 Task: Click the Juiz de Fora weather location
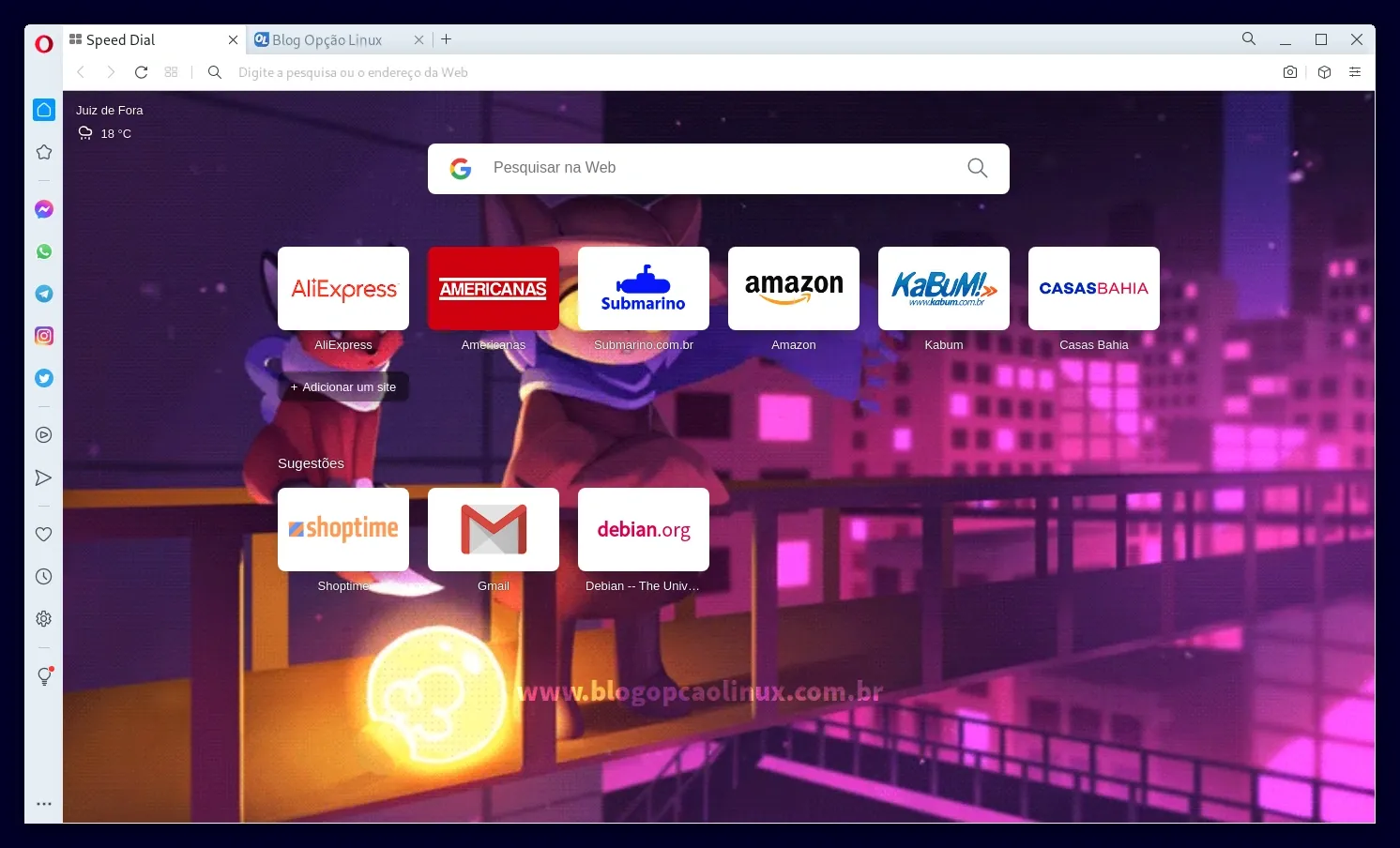pyautogui.click(x=110, y=111)
